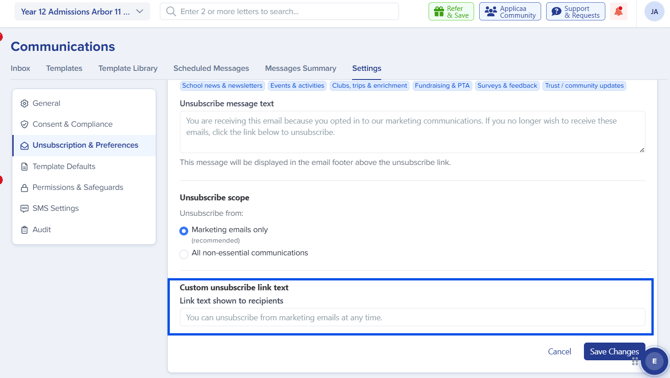670x378 pixels.
Task: Click the Trust / community updates tag
Action: click(584, 86)
